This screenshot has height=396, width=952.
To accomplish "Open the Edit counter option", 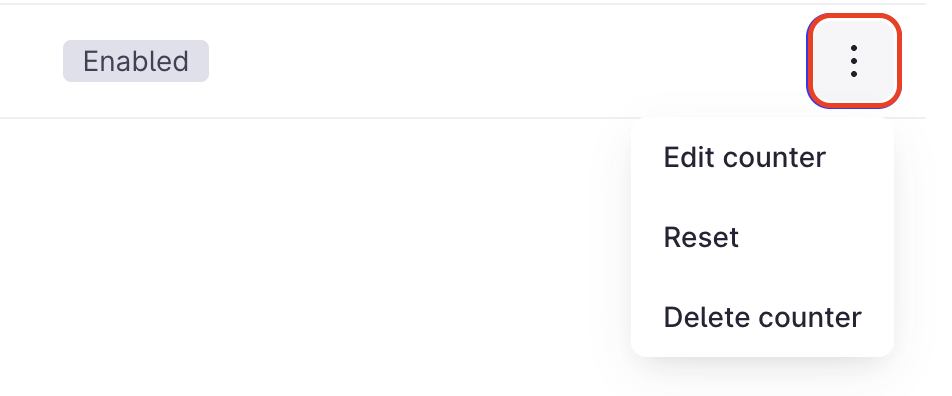I will click(762, 157).
